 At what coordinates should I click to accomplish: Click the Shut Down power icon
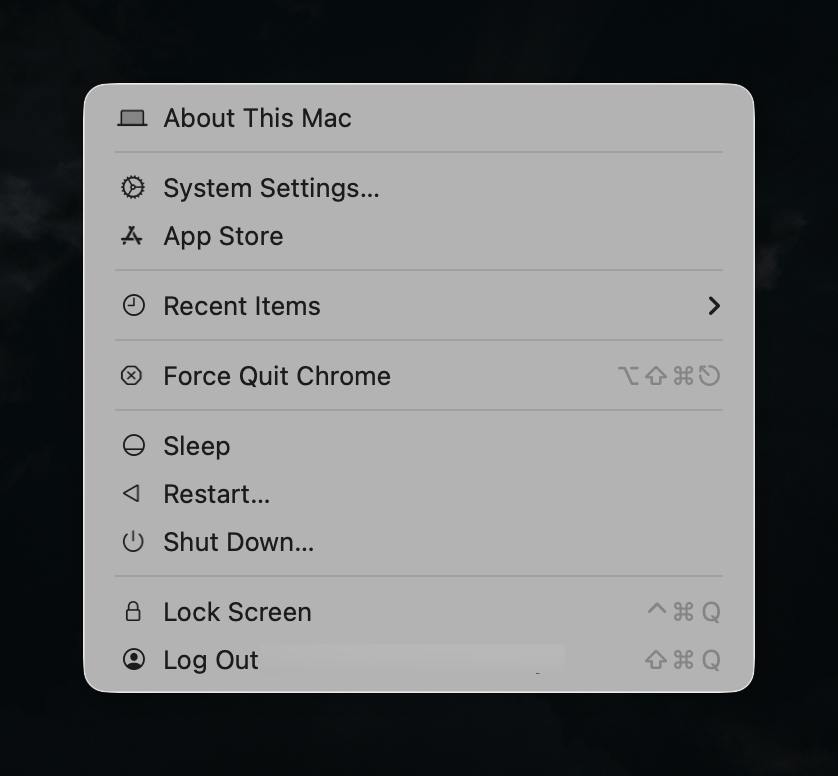(x=133, y=542)
